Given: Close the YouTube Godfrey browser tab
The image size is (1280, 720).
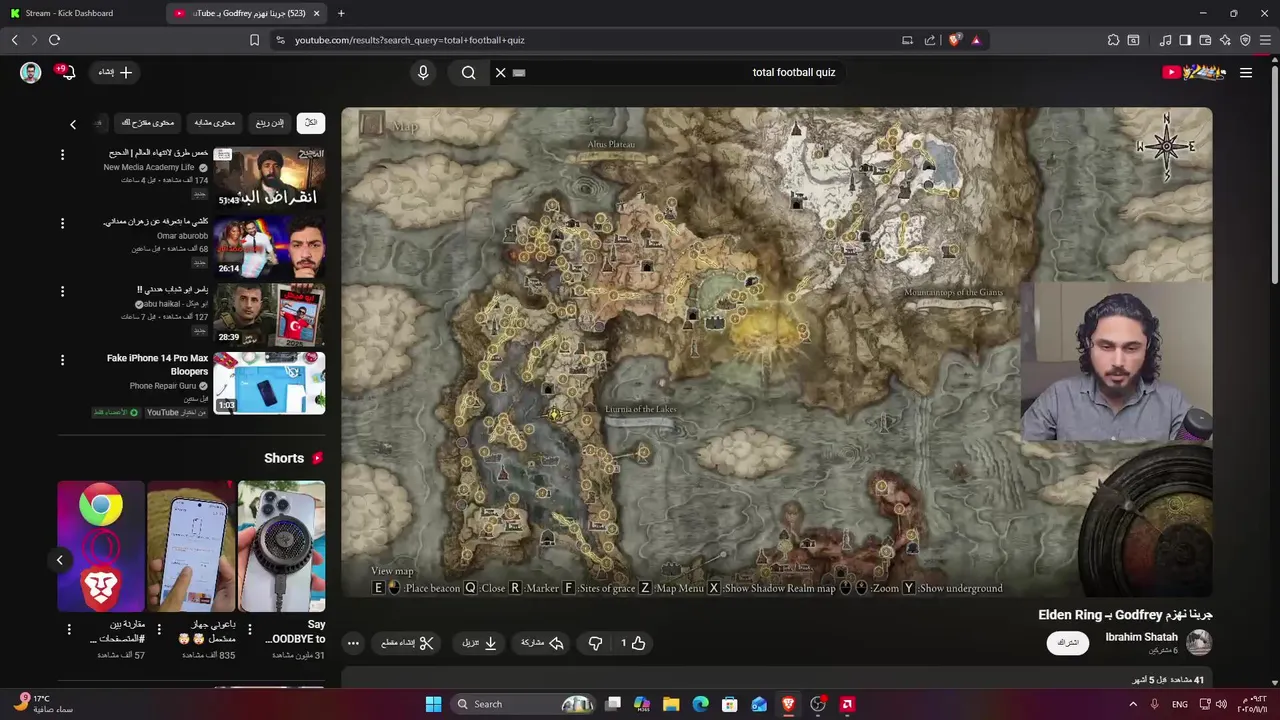Looking at the screenshot, I should 316,13.
